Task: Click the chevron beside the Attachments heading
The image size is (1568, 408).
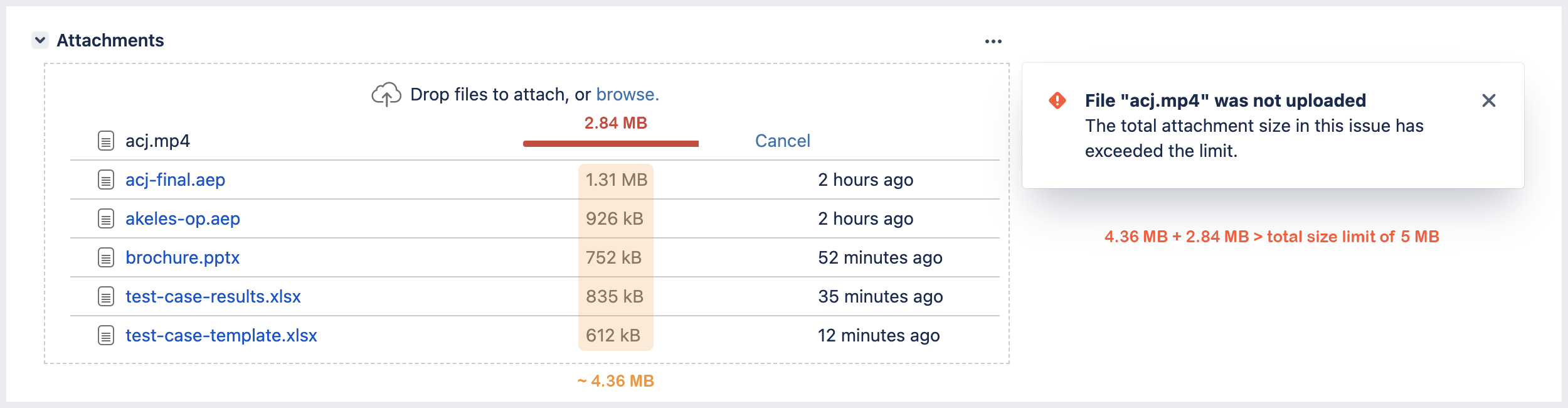Action: click(x=39, y=41)
